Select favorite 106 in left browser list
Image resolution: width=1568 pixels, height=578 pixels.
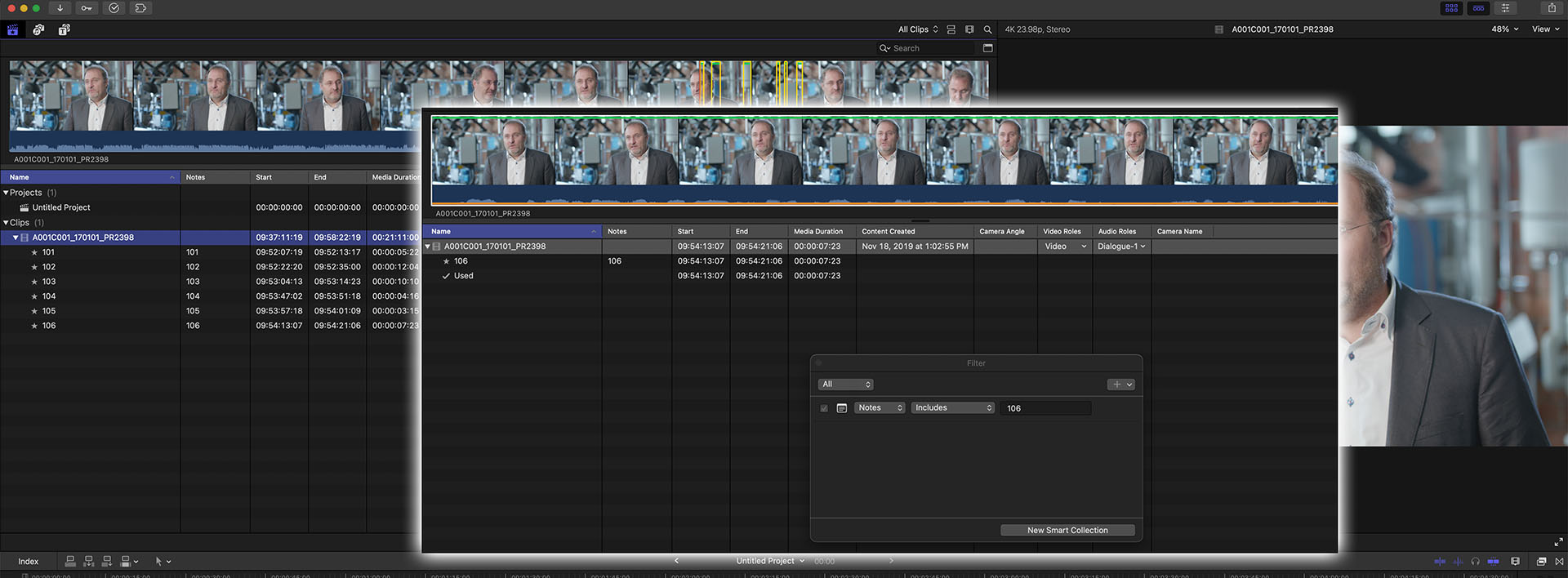click(x=211, y=326)
